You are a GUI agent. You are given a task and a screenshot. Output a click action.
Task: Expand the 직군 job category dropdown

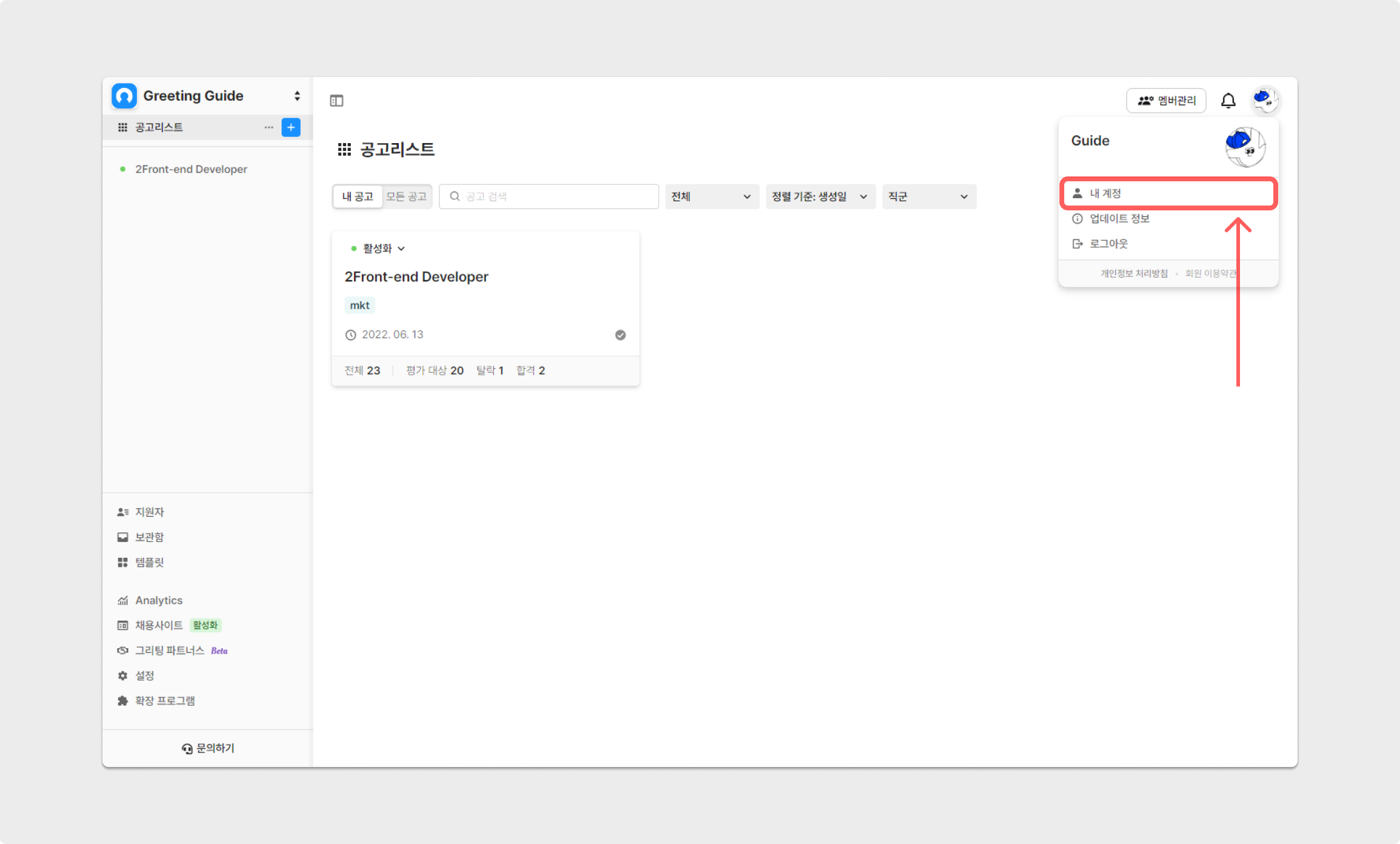pyautogui.click(x=928, y=196)
